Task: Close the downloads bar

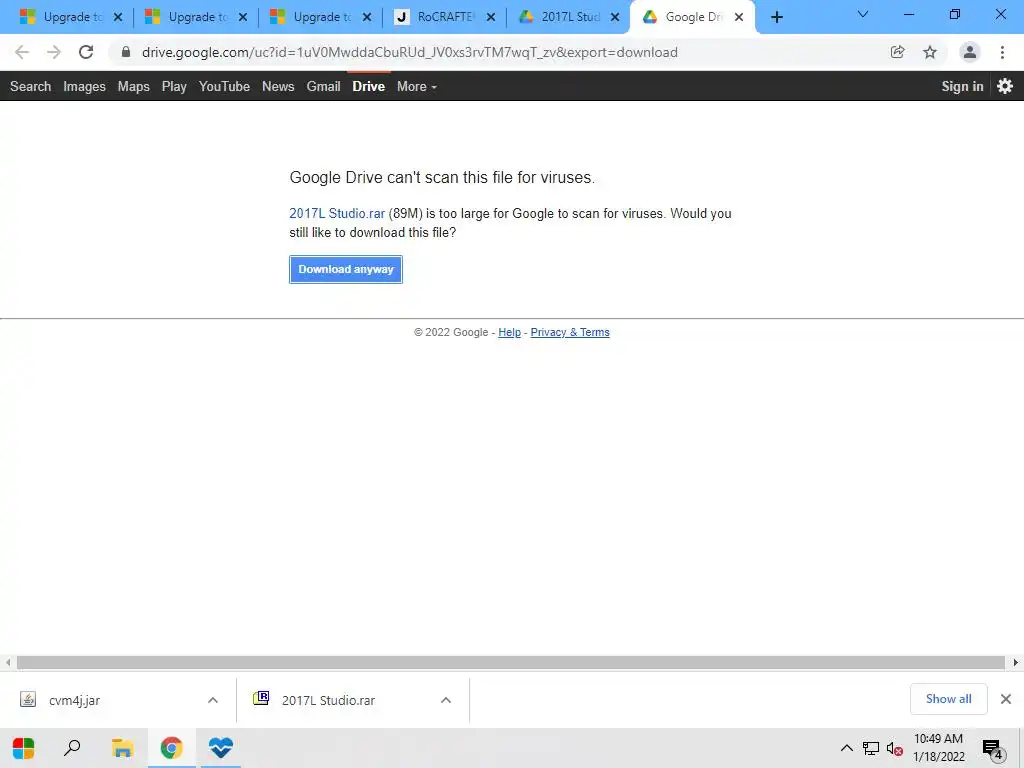Action: click(1006, 699)
